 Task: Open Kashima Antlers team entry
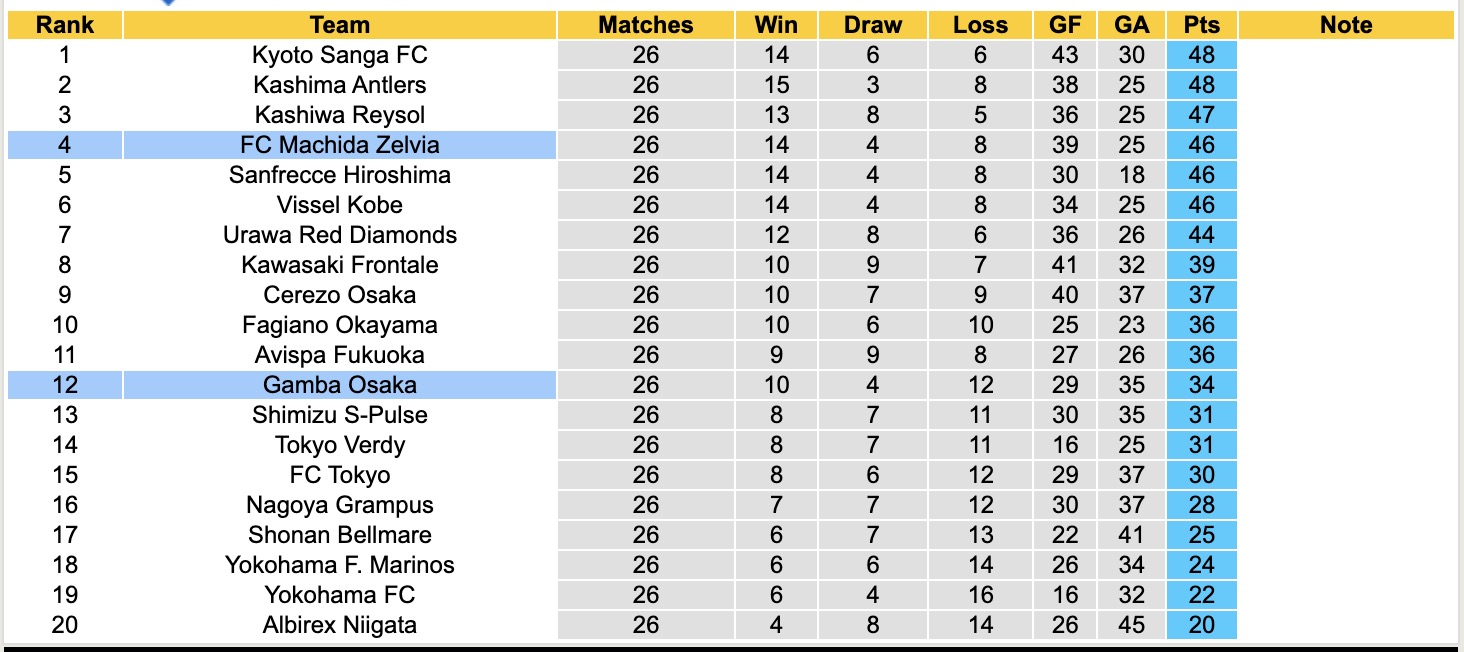[x=339, y=85]
